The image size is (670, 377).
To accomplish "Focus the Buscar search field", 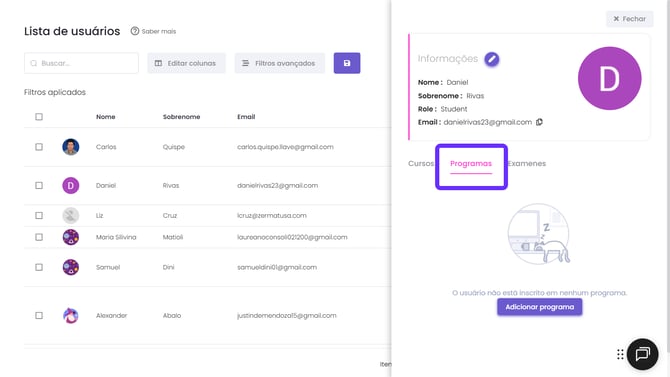I will (81, 63).
